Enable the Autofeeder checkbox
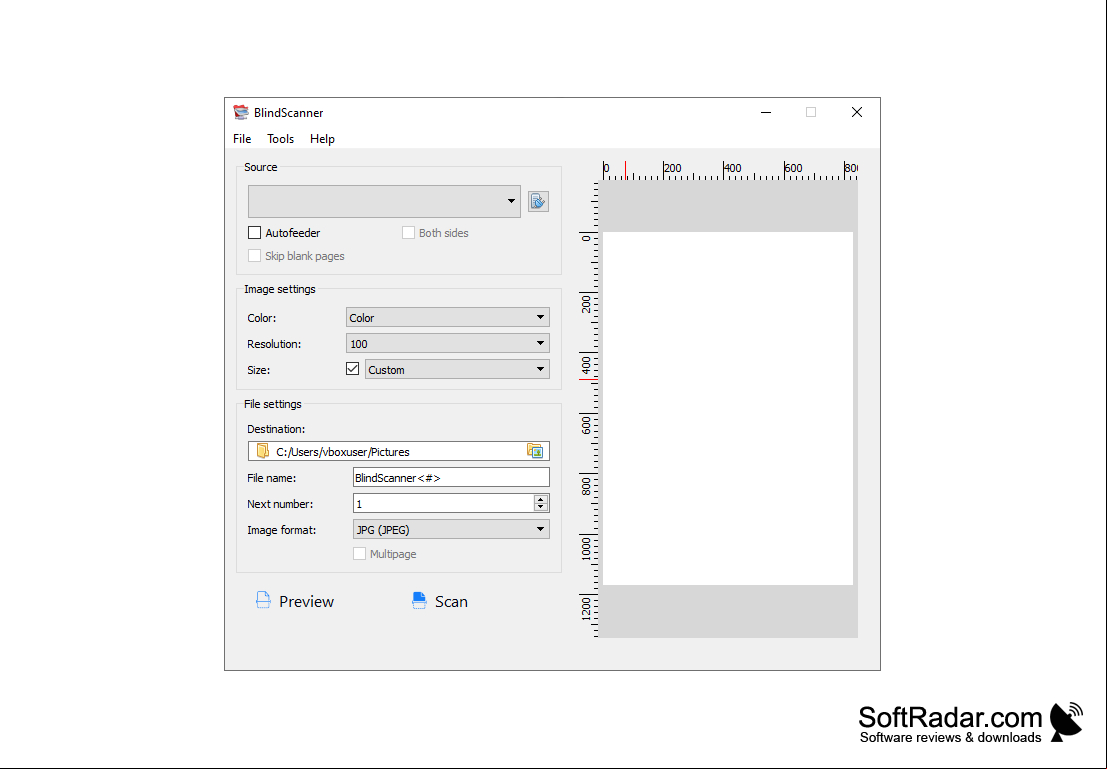The image size is (1107, 769). 255,232
